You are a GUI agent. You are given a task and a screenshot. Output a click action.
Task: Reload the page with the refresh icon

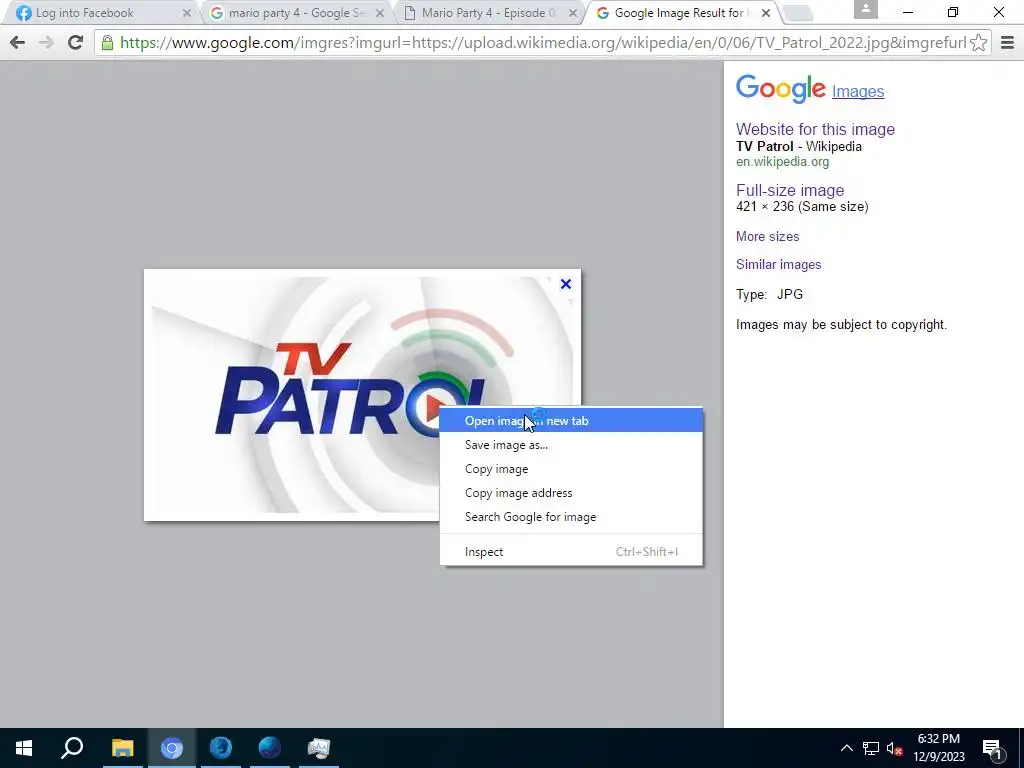pyautogui.click(x=75, y=42)
